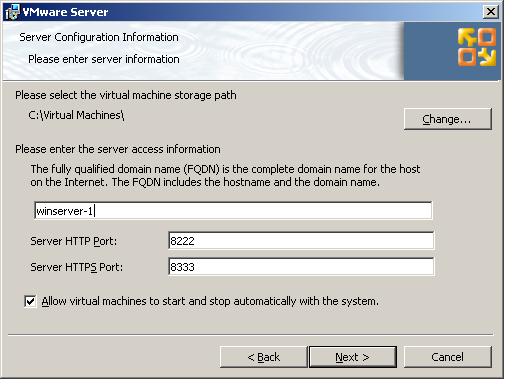Click the VMware Server title bar text

tap(65, 12)
